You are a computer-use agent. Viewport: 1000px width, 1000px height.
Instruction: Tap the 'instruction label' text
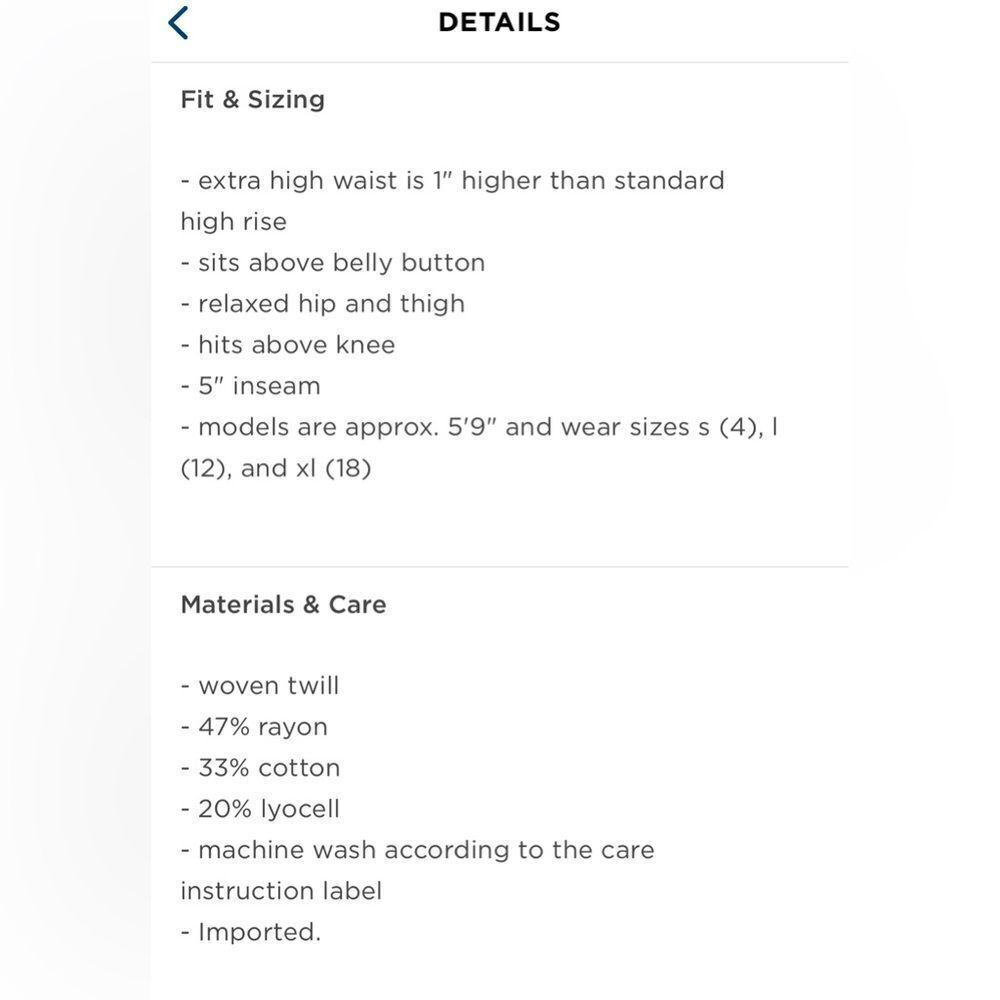(x=281, y=890)
